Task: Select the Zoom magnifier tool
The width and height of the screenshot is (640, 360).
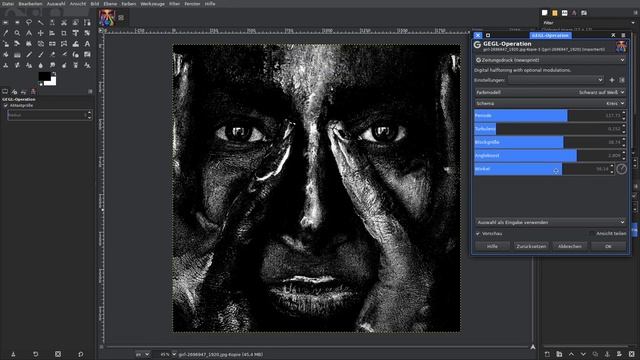Action: pos(17,33)
